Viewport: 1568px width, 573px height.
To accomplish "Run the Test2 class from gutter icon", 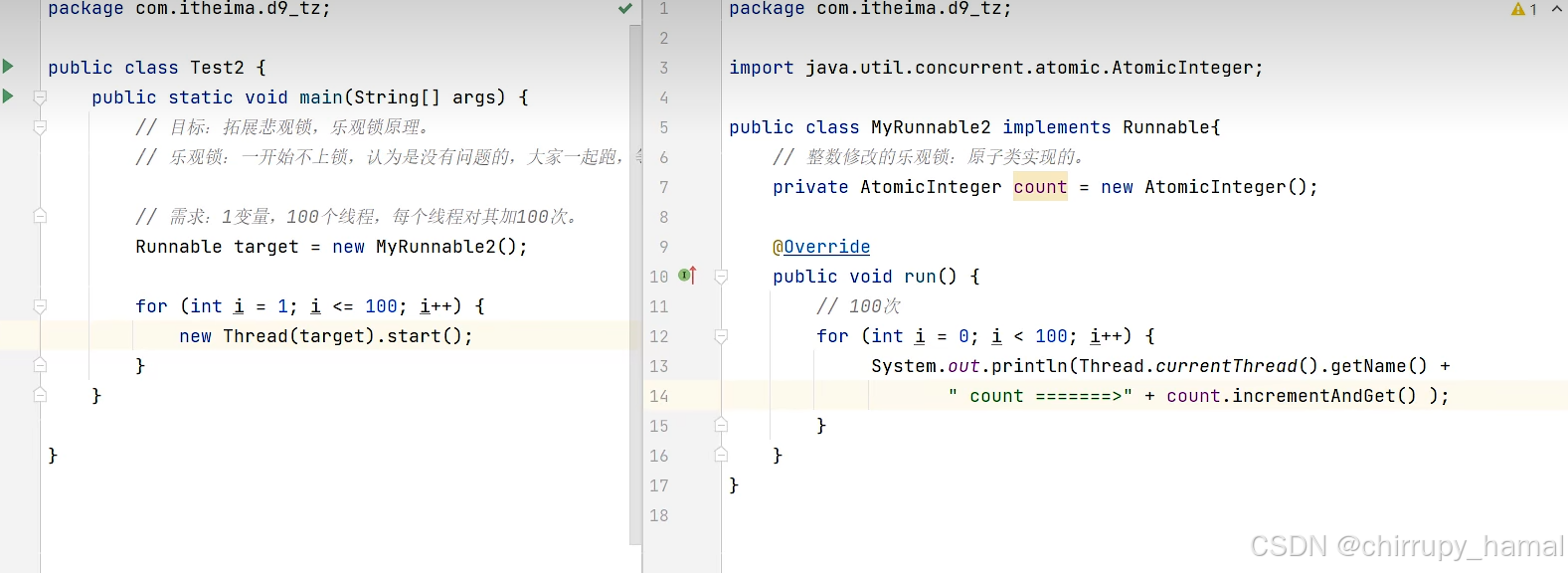I will coord(8,67).
